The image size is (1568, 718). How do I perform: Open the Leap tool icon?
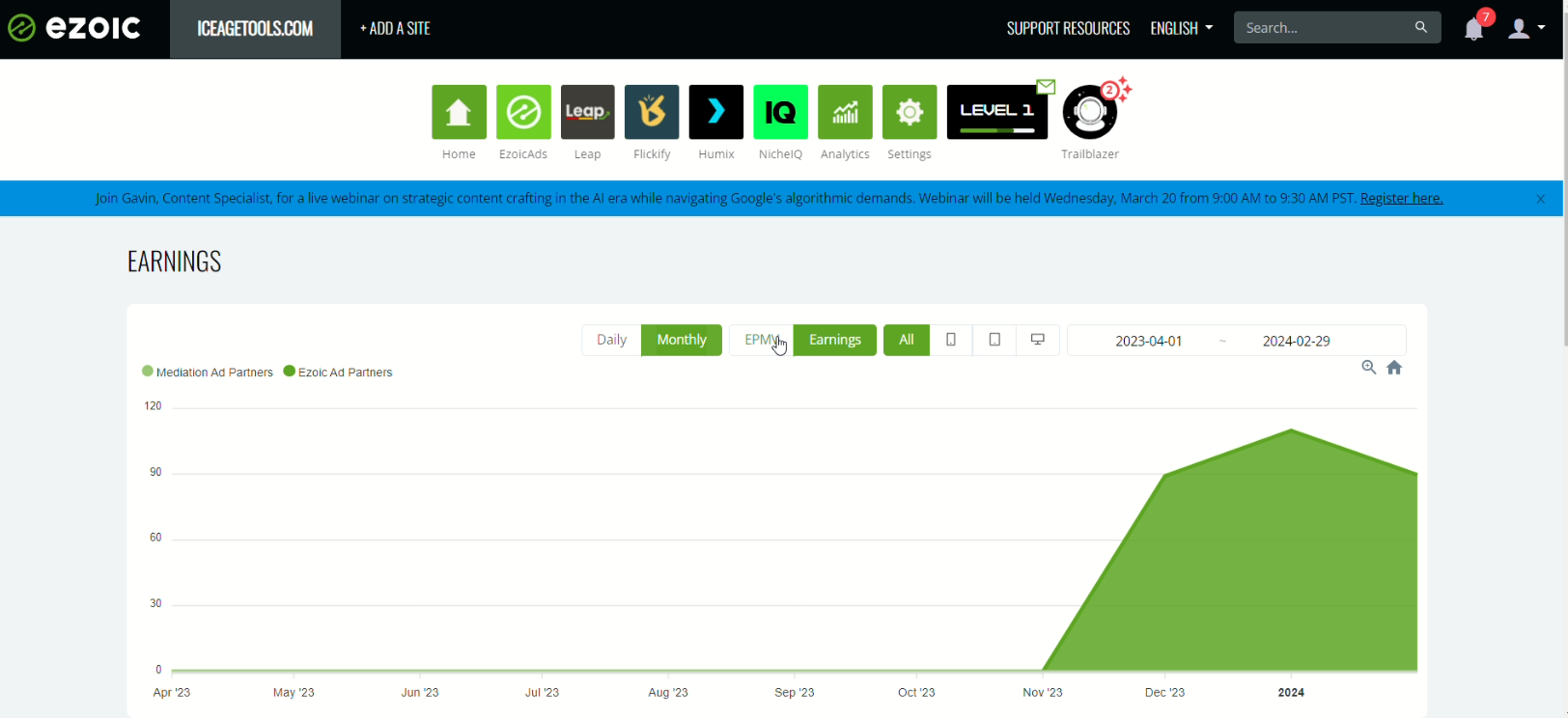tap(587, 112)
